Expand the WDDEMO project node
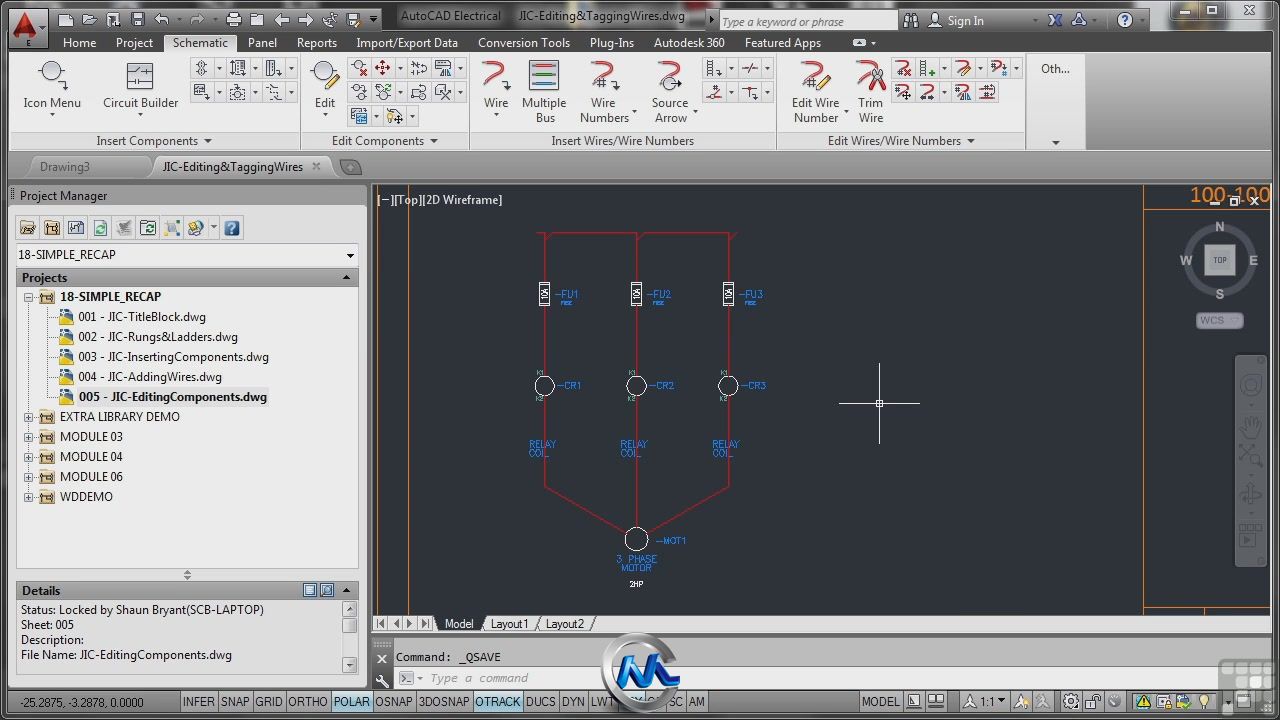The width and height of the screenshot is (1280, 720). [x=29, y=497]
